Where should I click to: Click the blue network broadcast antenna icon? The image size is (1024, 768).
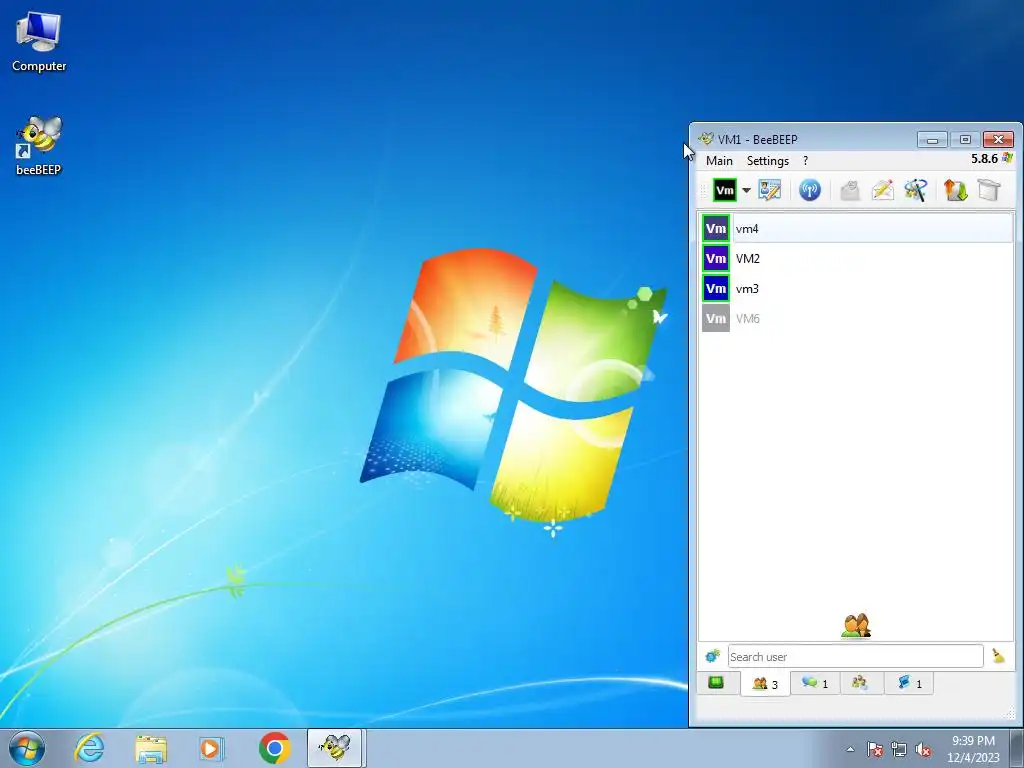coord(810,191)
